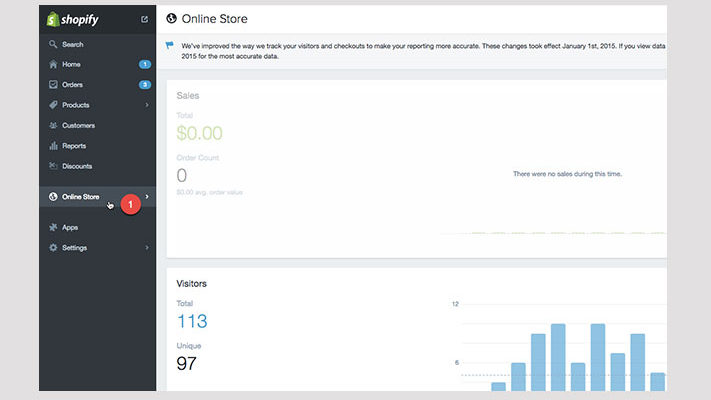
Task: Click the flag icon in the notice banner
Action: [x=168, y=45]
